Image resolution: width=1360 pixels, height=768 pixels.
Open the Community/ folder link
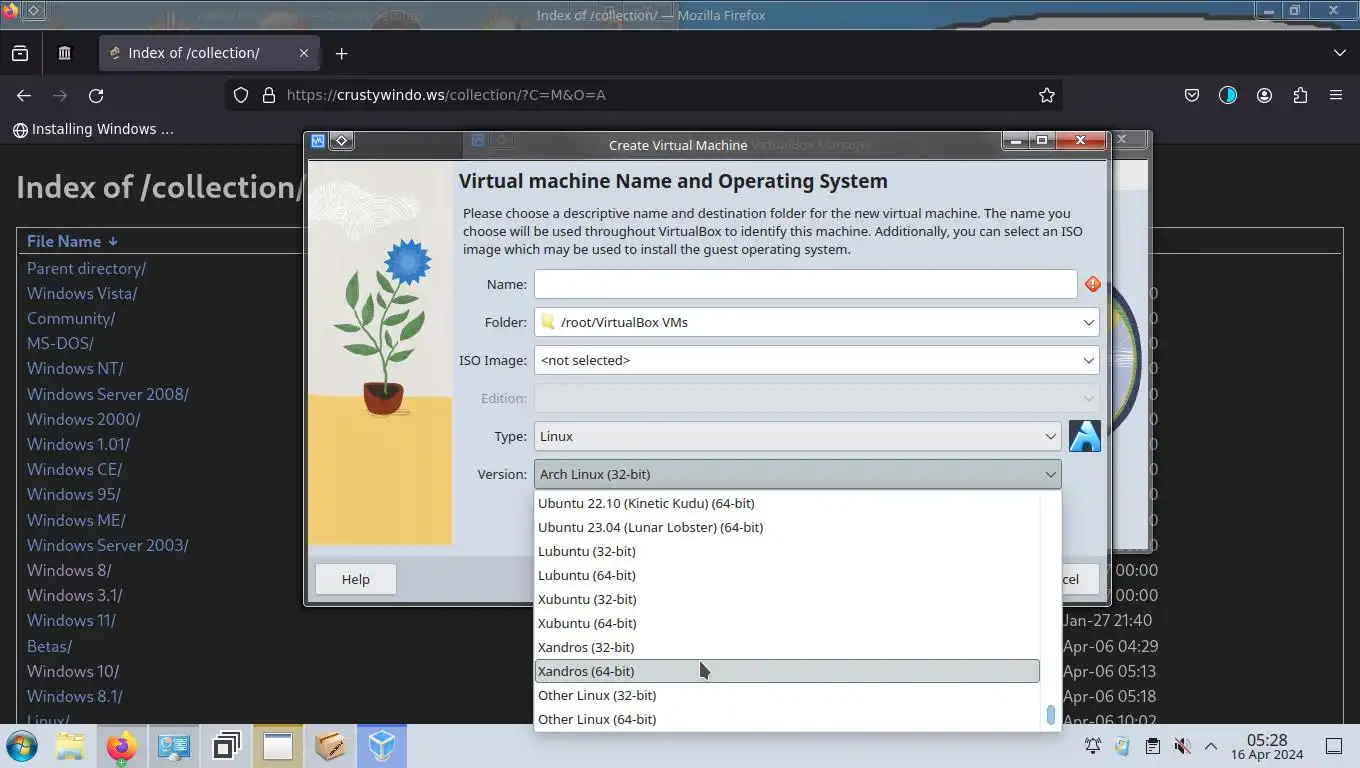pyautogui.click(x=71, y=318)
